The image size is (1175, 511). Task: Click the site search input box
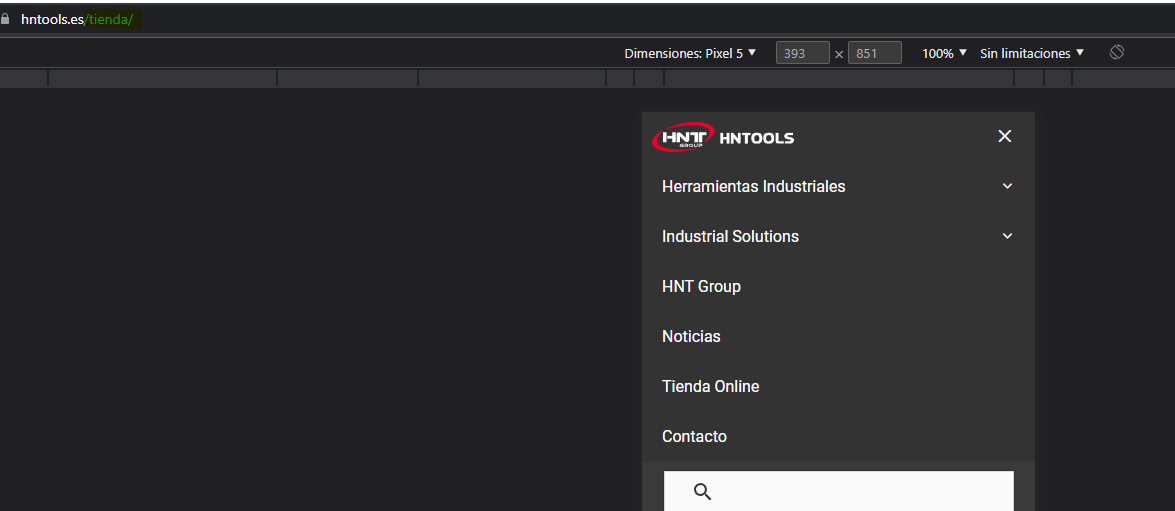coord(839,491)
